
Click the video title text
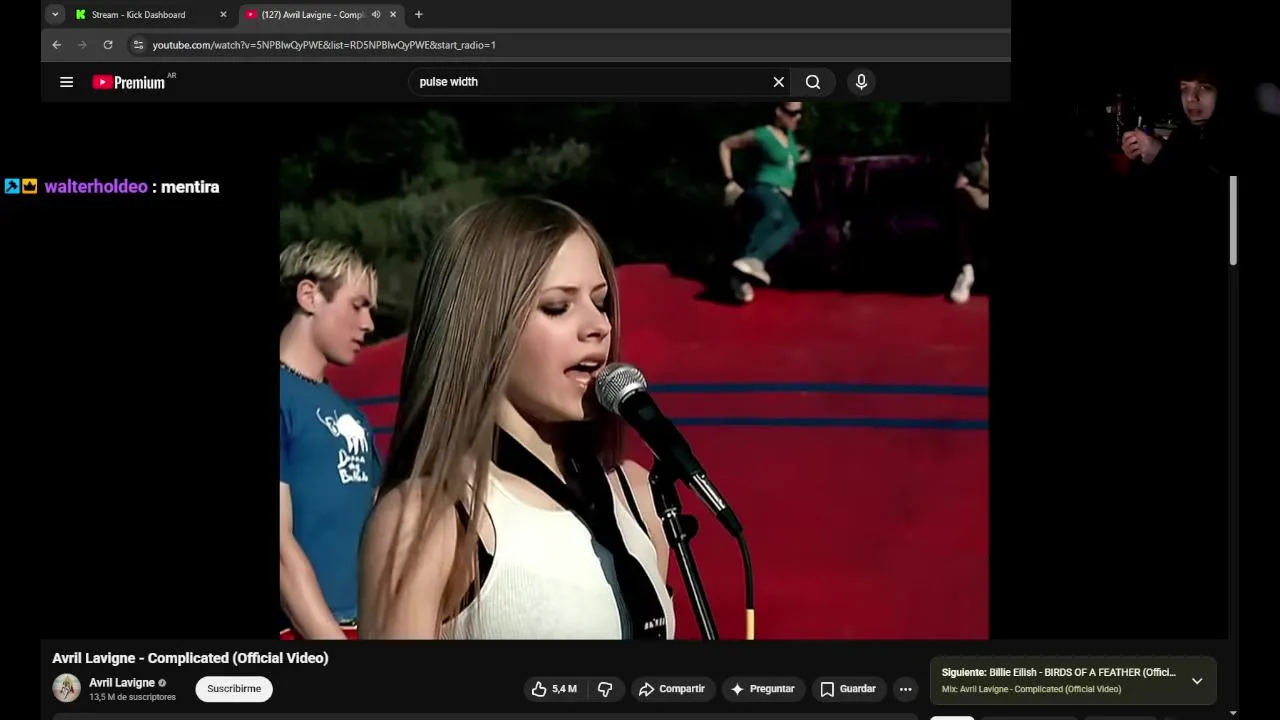coord(190,658)
